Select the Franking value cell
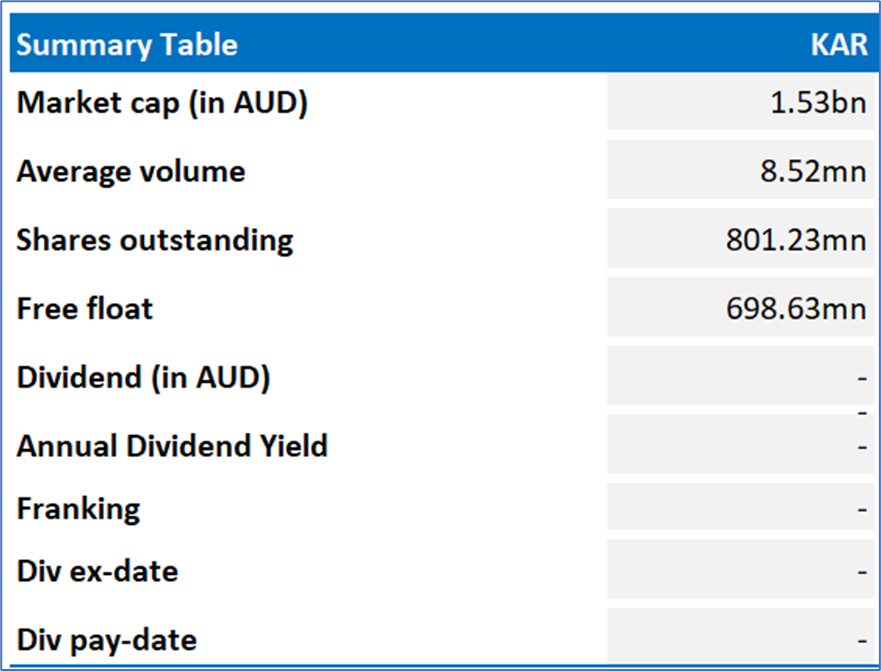This screenshot has height=671, width=881. coord(740,509)
